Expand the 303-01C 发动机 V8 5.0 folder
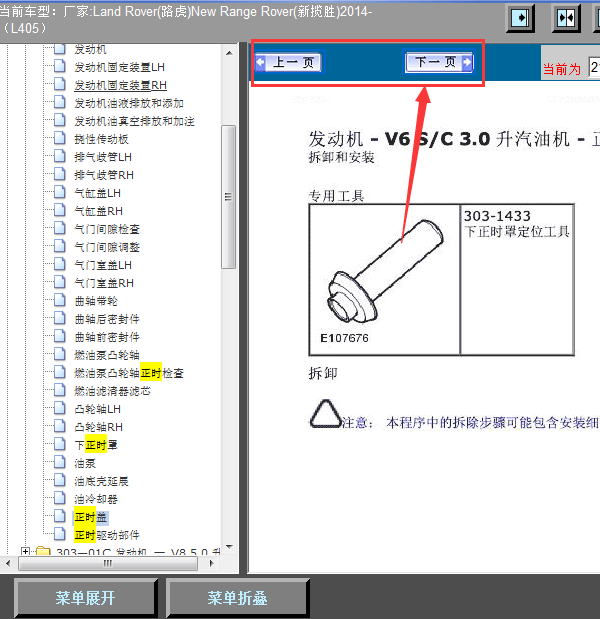This screenshot has height=619, width=600. (26, 551)
